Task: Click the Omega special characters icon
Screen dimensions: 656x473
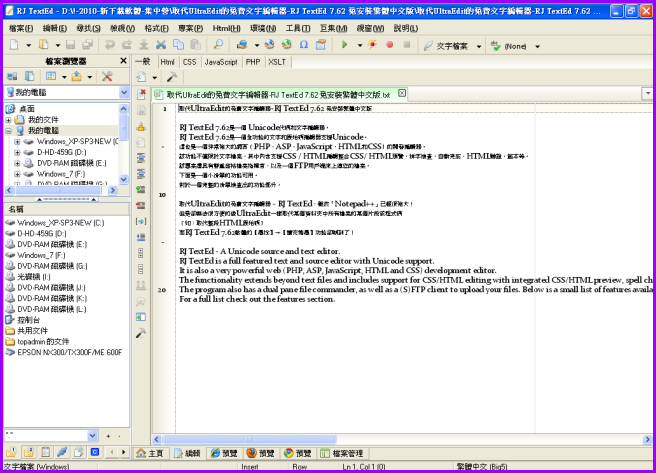Action: (304, 46)
